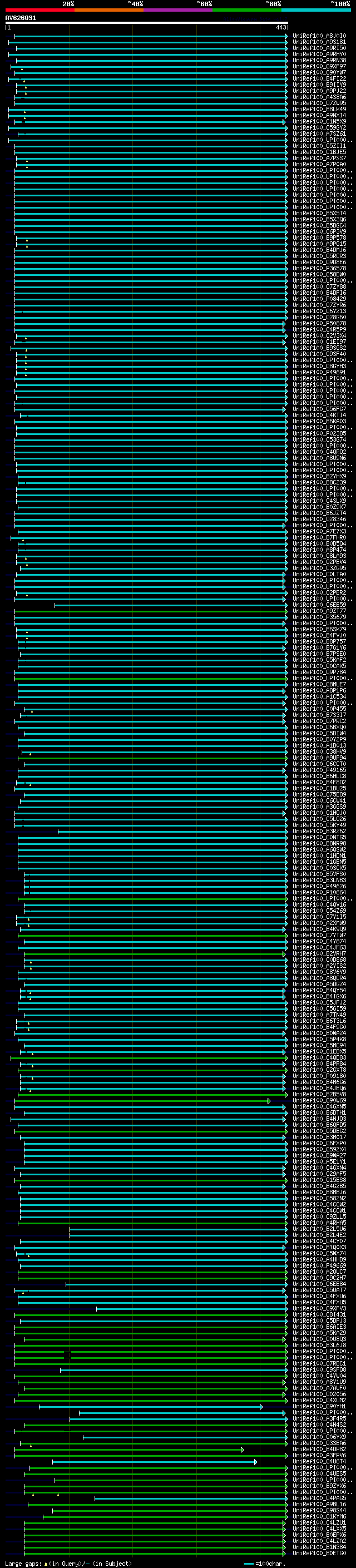The width and height of the screenshot is (356, 1568).
Task: Select hit label UniRef100_Q4N4S2
Action: pyautogui.click(x=319, y=1425)
